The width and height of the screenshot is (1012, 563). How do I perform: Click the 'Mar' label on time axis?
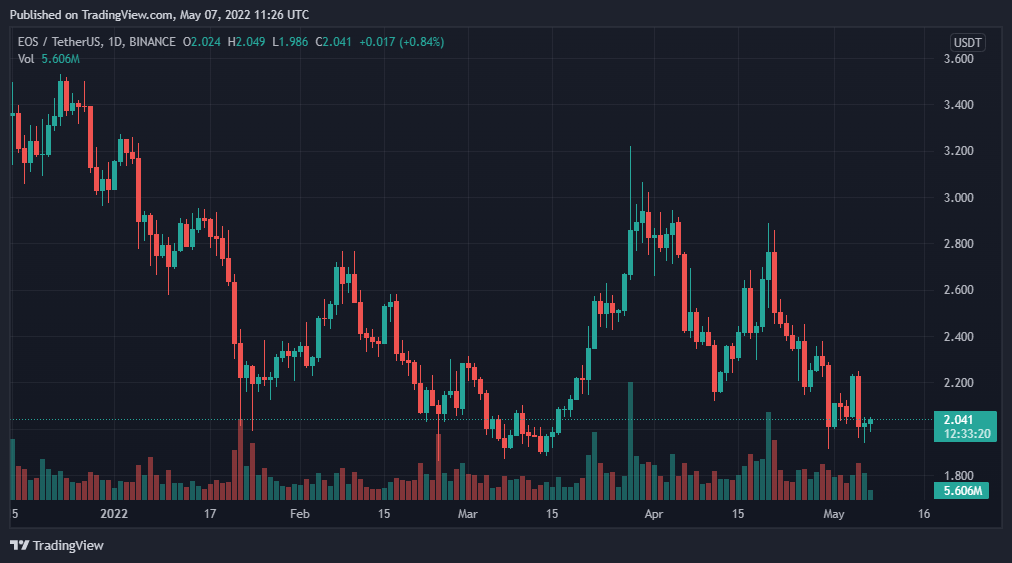[467, 514]
